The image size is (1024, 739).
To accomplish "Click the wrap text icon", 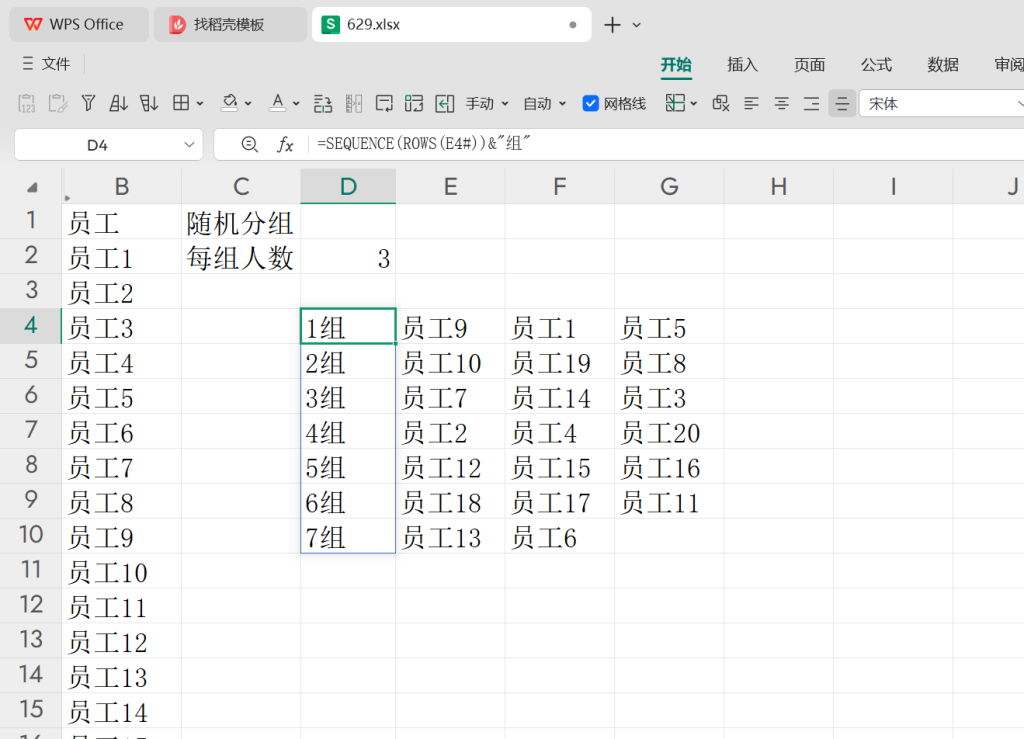I will click(384, 103).
